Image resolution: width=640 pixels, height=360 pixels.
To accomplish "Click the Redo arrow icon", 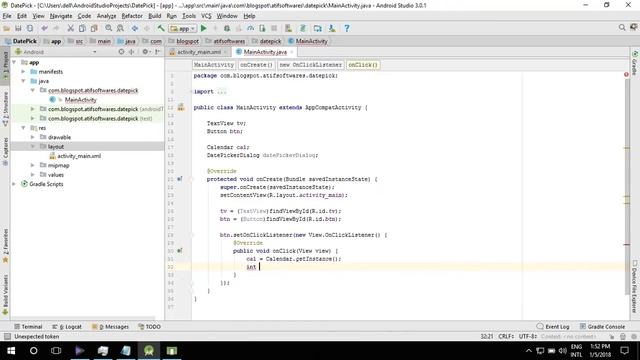I will 56,28.
